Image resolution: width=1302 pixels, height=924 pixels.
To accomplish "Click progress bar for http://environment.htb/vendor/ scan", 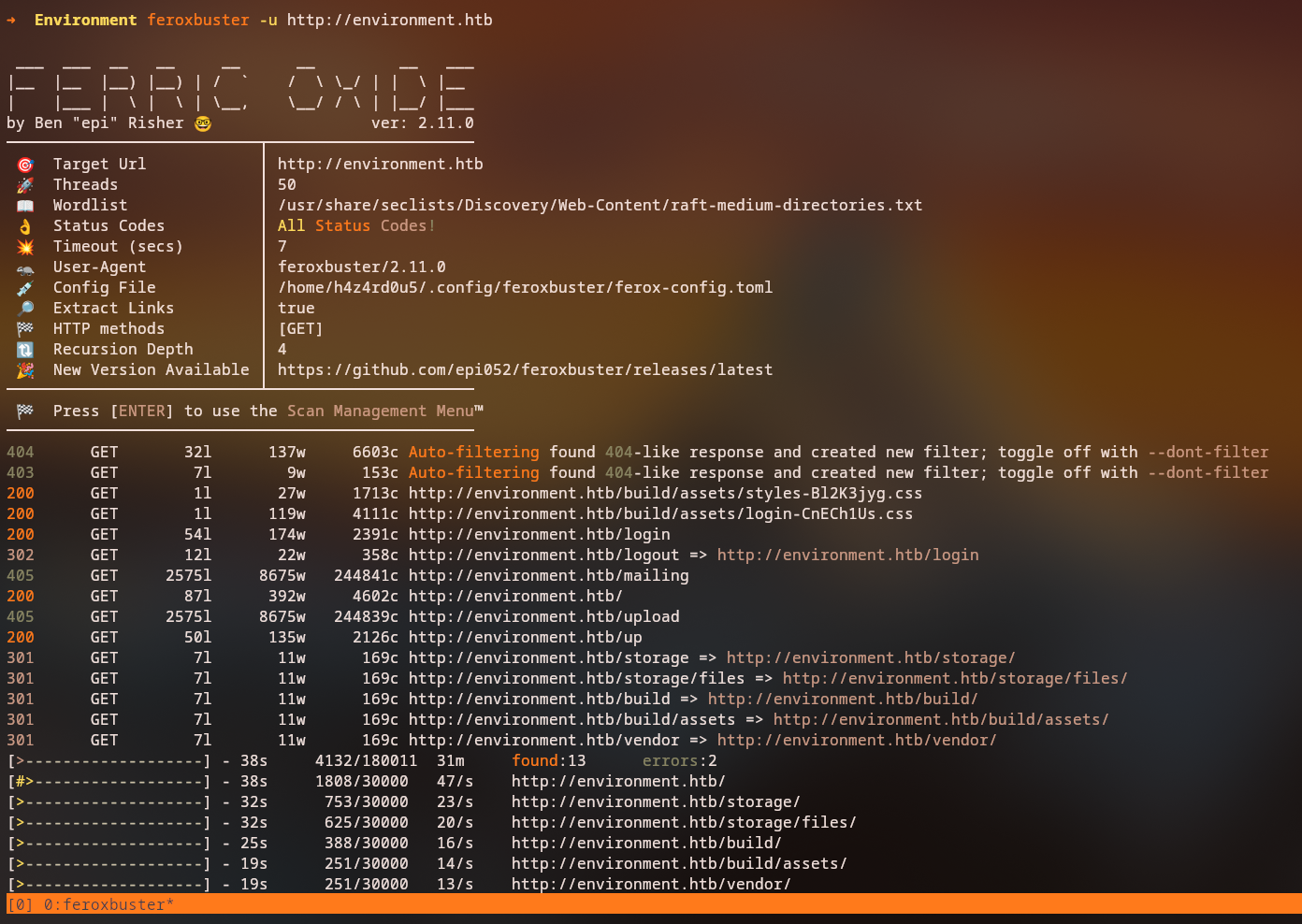I will tap(108, 885).
